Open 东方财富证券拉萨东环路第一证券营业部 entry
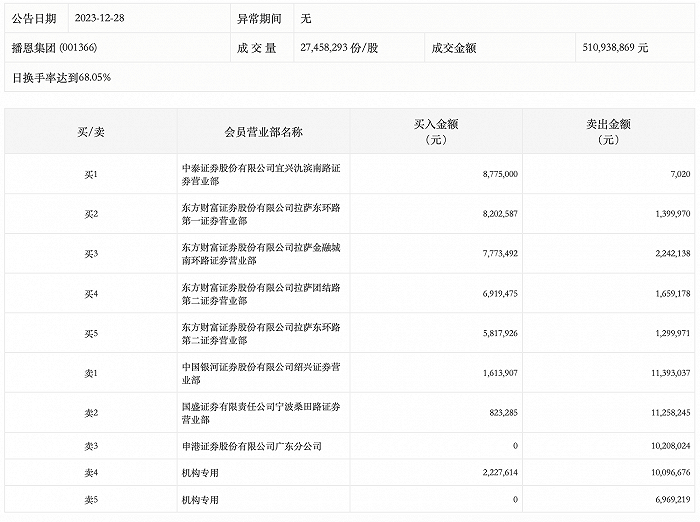700x522 pixels. [x=263, y=213]
